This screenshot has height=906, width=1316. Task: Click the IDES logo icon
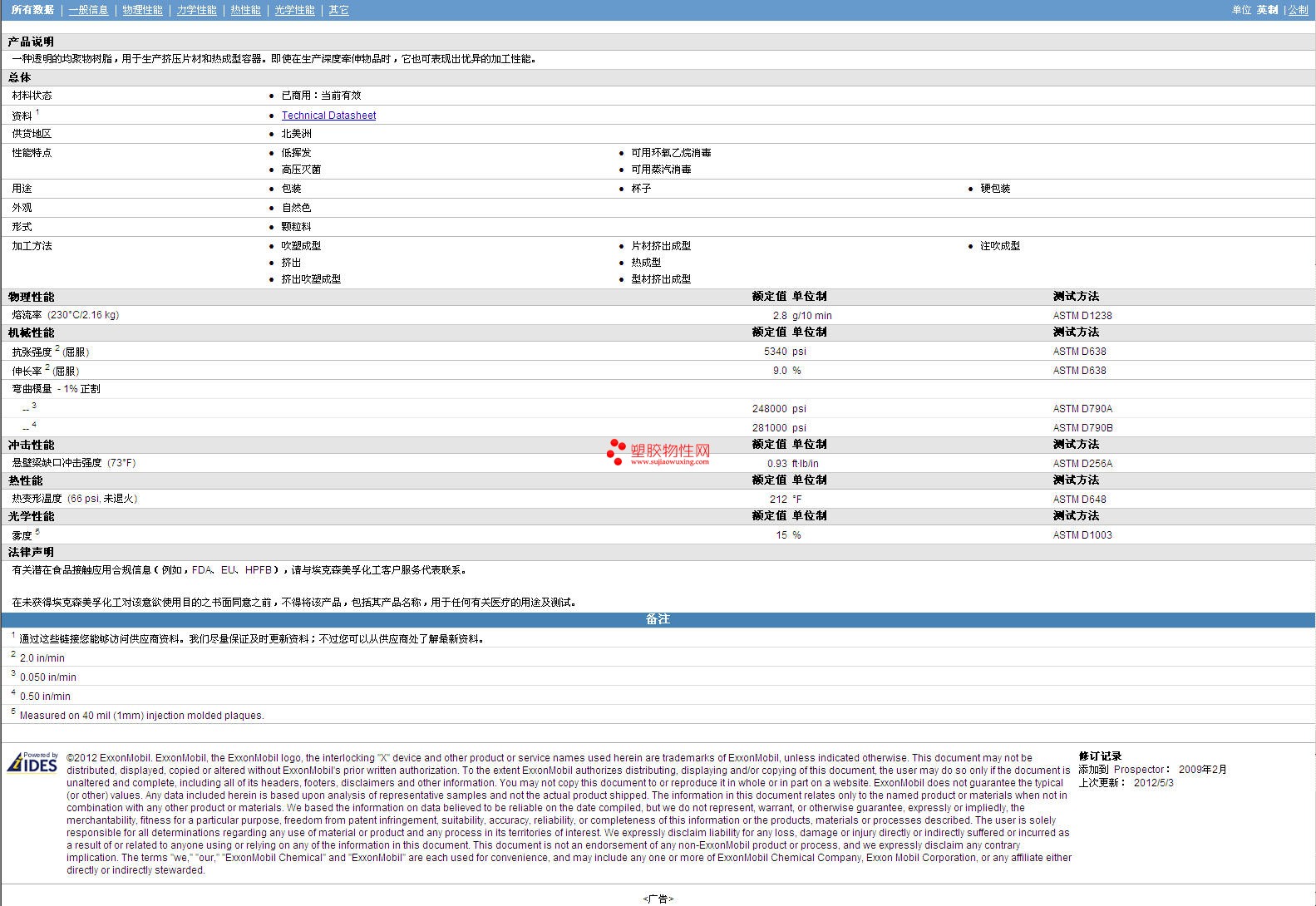(32, 762)
